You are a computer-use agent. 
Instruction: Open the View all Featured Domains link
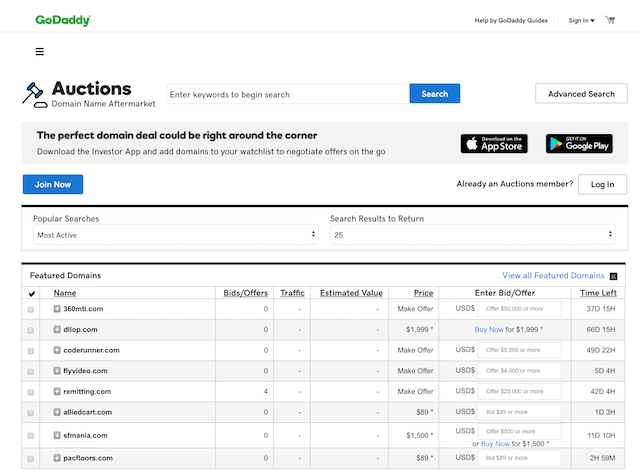[553, 276]
